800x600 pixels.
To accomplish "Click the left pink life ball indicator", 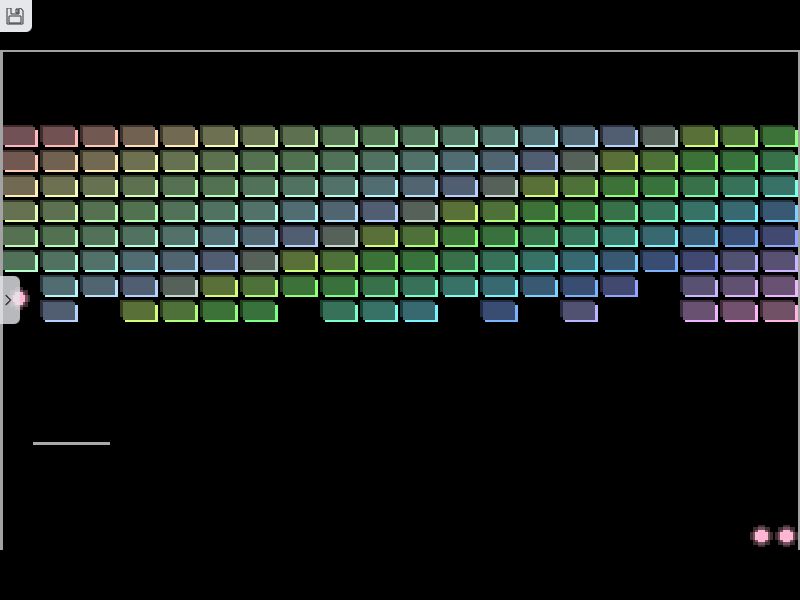I will 761,536.
